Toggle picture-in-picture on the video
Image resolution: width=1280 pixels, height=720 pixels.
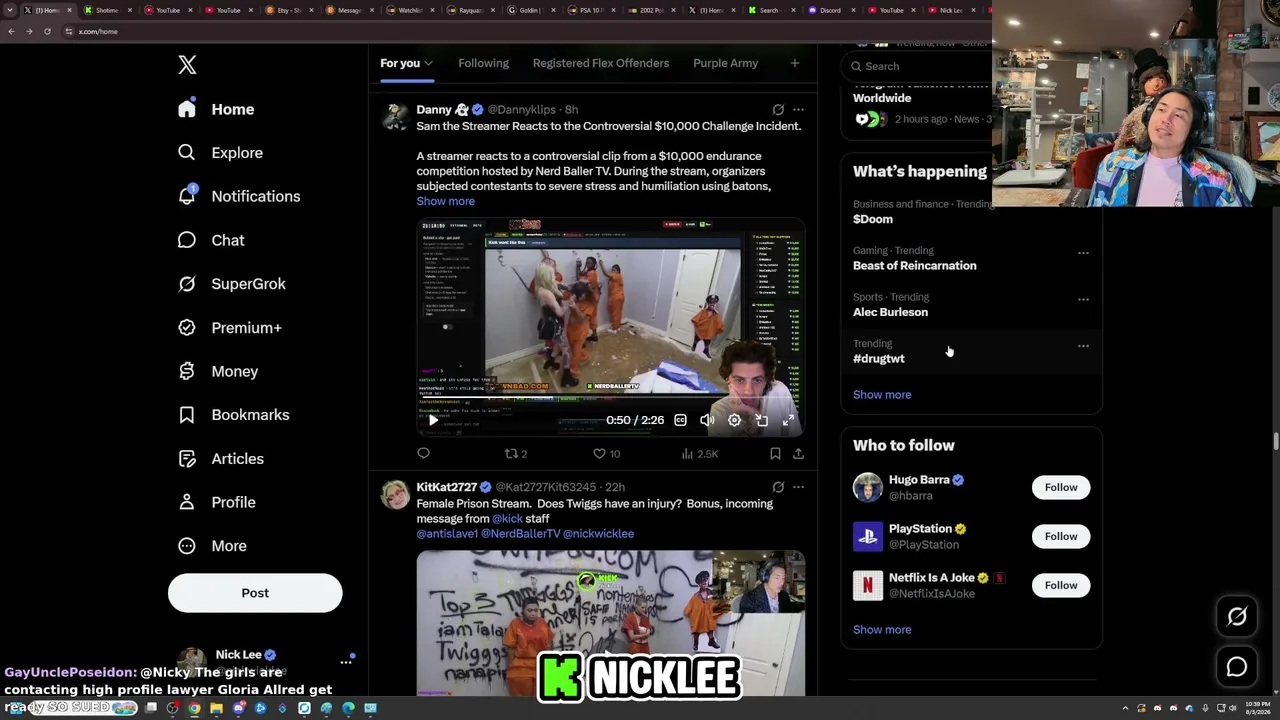tap(761, 421)
